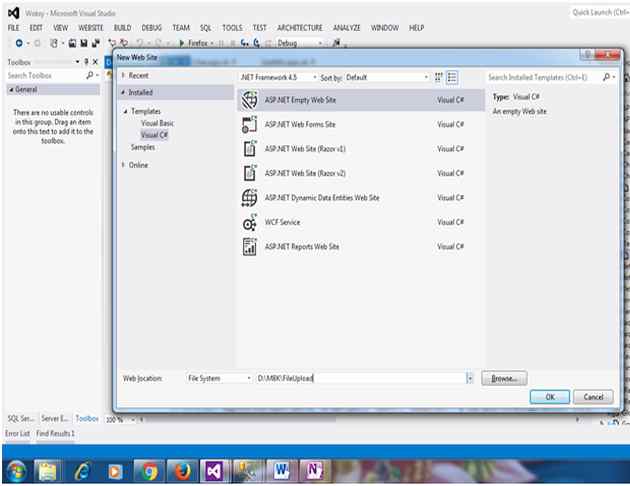
Task: Open the DEBUG menu
Action: point(151,28)
